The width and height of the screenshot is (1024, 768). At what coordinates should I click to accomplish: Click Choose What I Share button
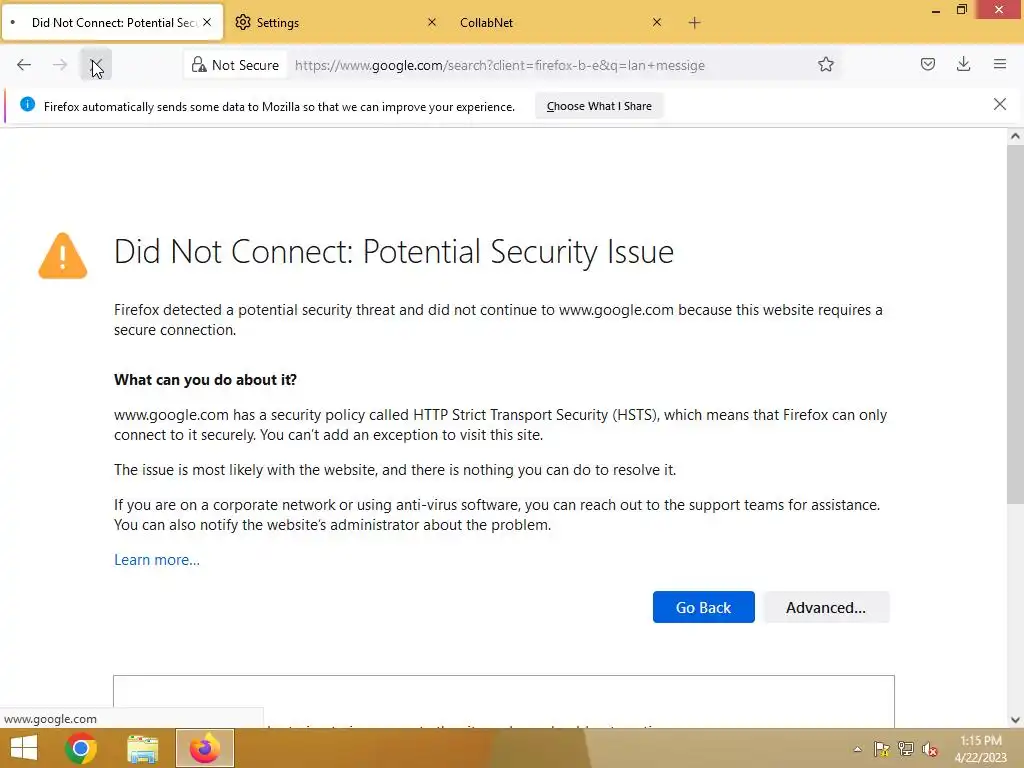tap(599, 106)
